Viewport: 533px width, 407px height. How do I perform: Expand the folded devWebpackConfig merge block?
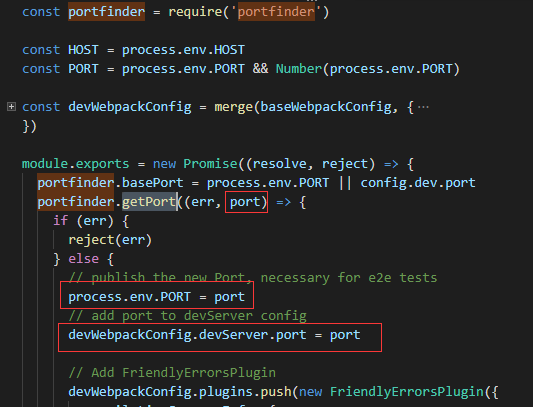point(11,107)
